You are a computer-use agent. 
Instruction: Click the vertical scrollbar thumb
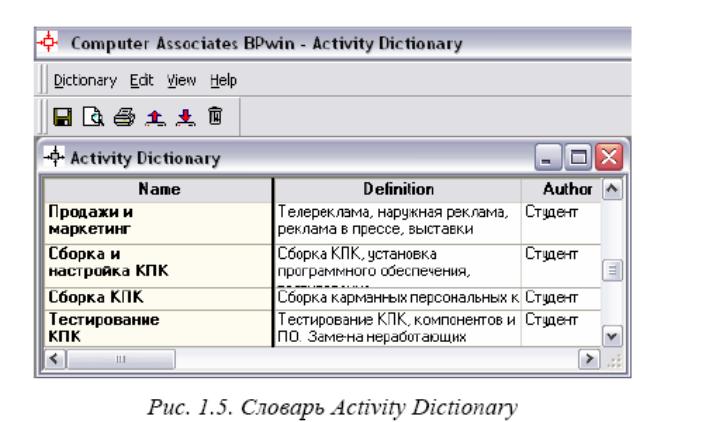pyautogui.click(x=612, y=270)
